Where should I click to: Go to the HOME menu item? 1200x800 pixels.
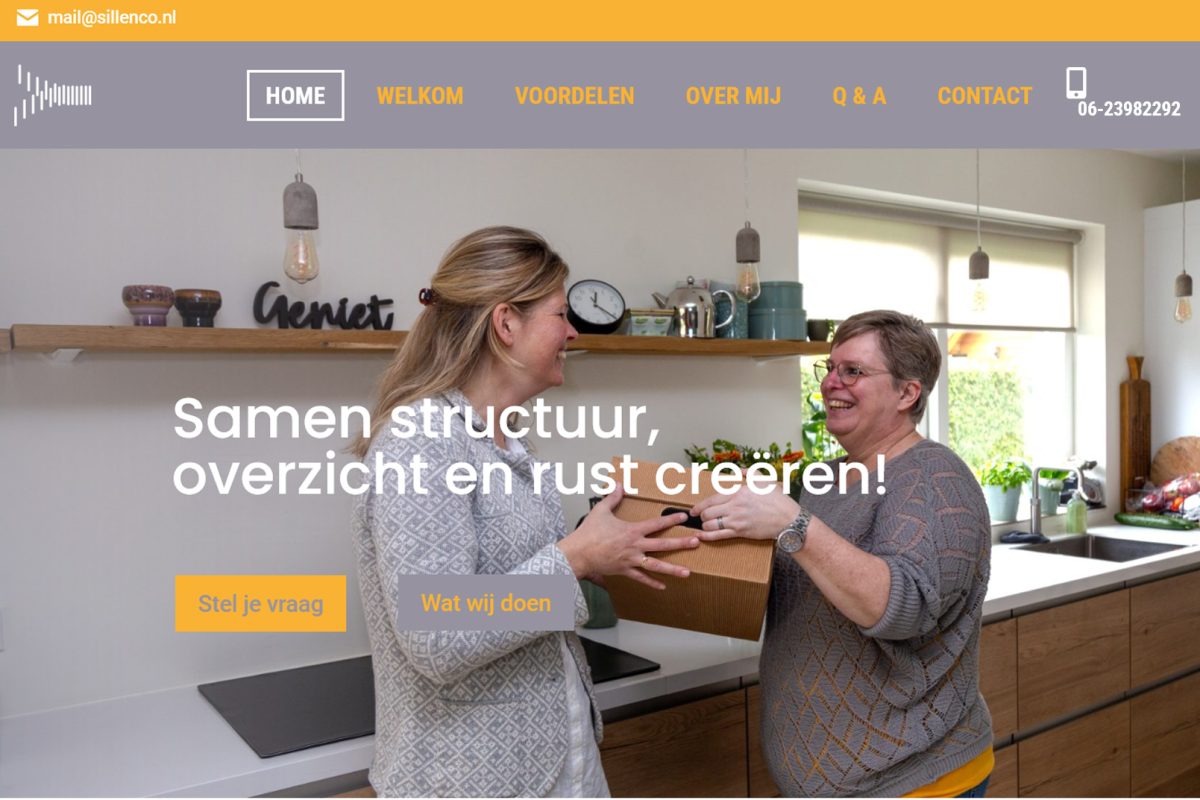coord(295,96)
